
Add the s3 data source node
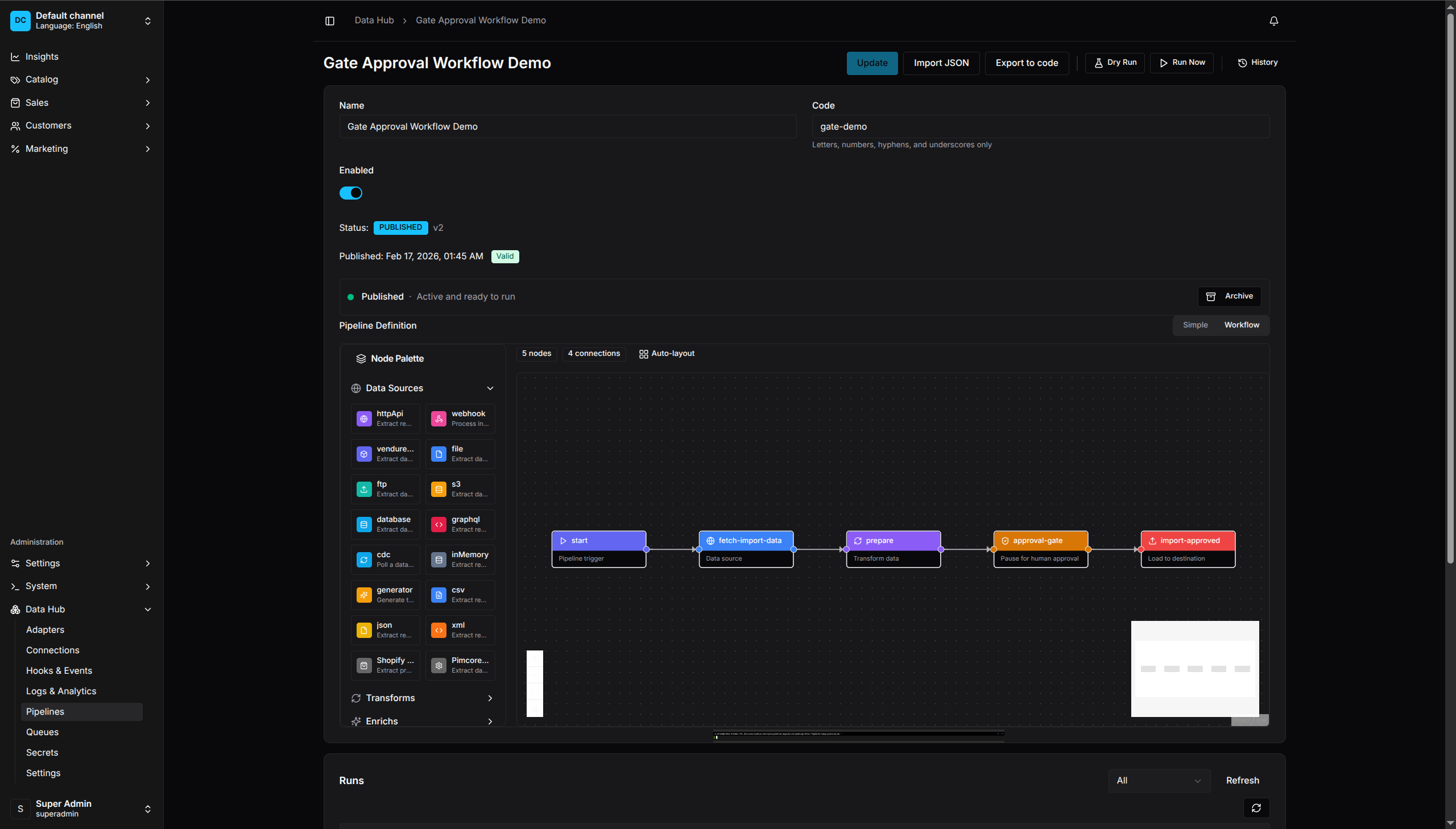(460, 488)
